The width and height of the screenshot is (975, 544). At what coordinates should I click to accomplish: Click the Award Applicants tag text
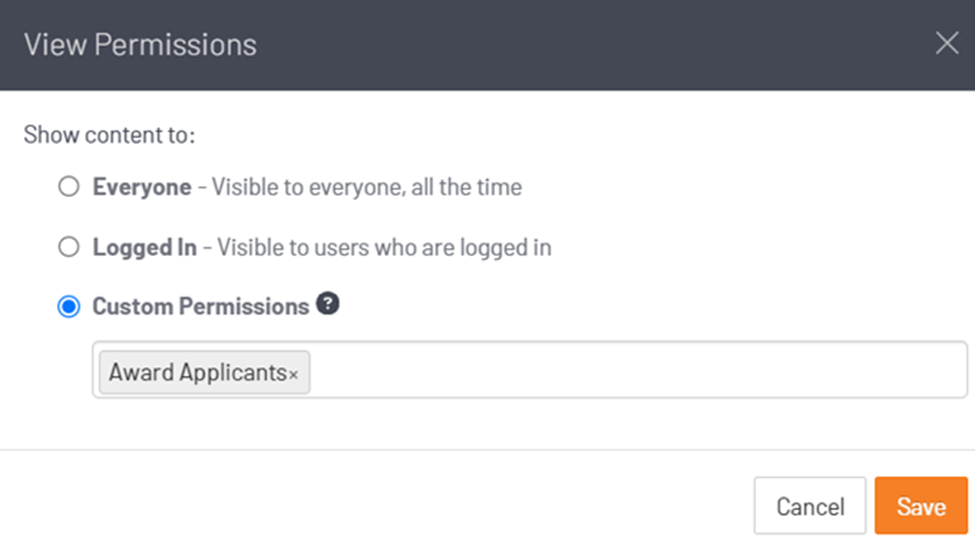pyautogui.click(x=197, y=373)
